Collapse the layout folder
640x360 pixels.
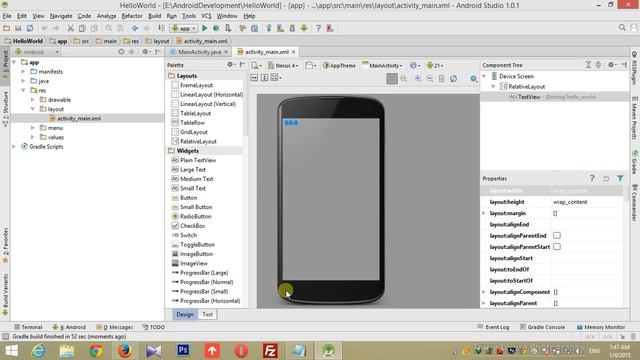tap(33, 109)
